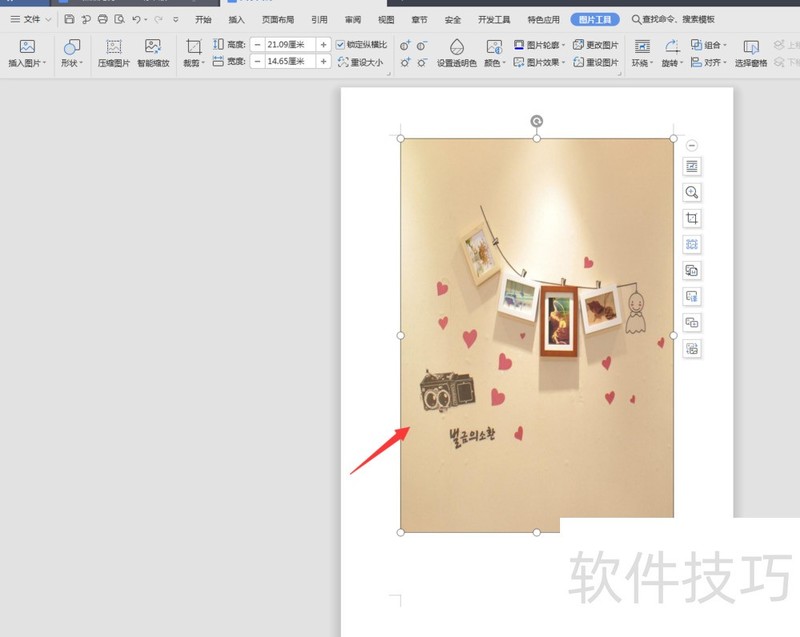Viewport: 800px width, 637px height.
Task: Switch to Insert (插入) tab
Action: (236, 19)
